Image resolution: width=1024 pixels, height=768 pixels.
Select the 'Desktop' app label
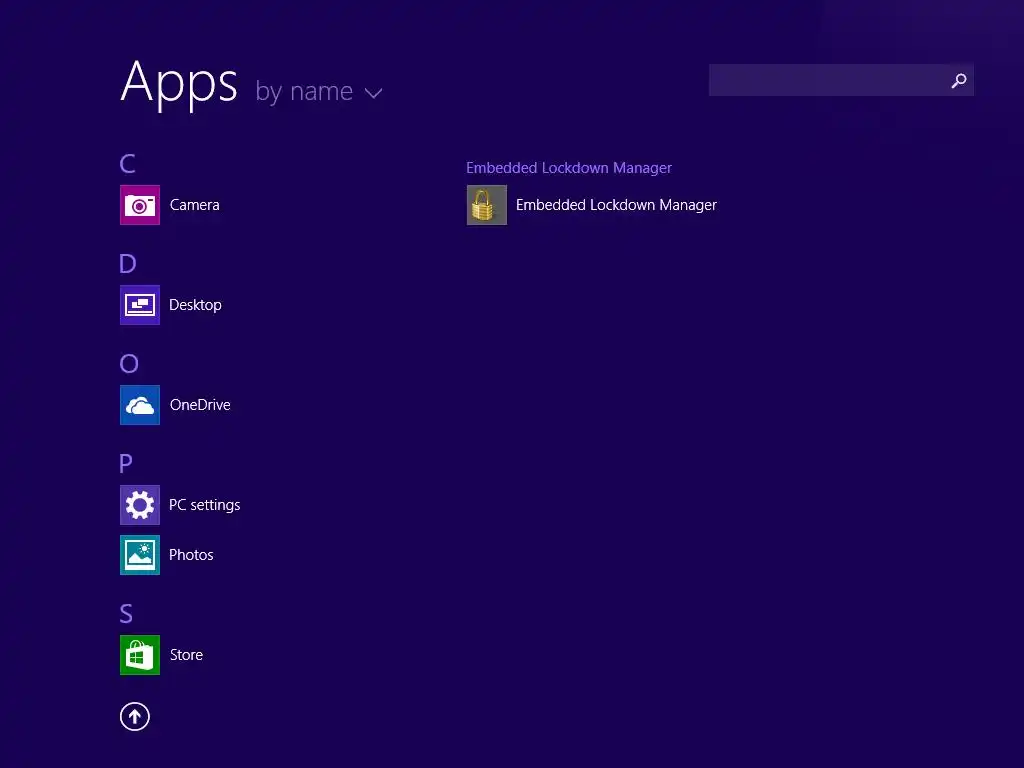pyautogui.click(x=195, y=305)
